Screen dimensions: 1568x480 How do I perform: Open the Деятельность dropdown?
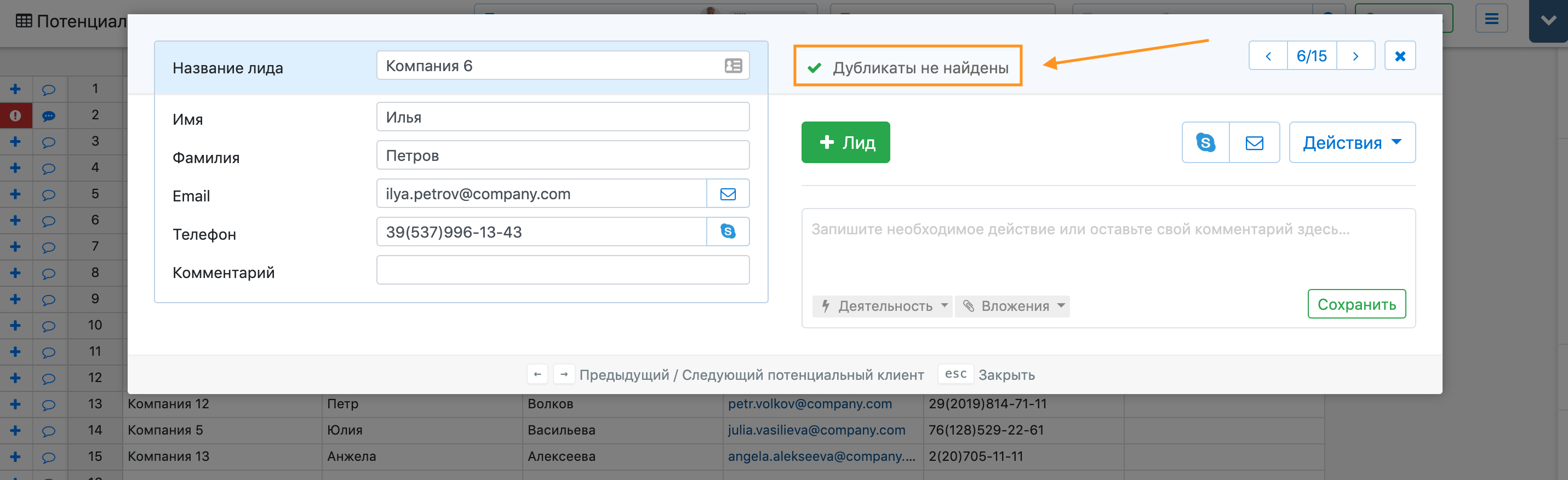click(x=882, y=305)
